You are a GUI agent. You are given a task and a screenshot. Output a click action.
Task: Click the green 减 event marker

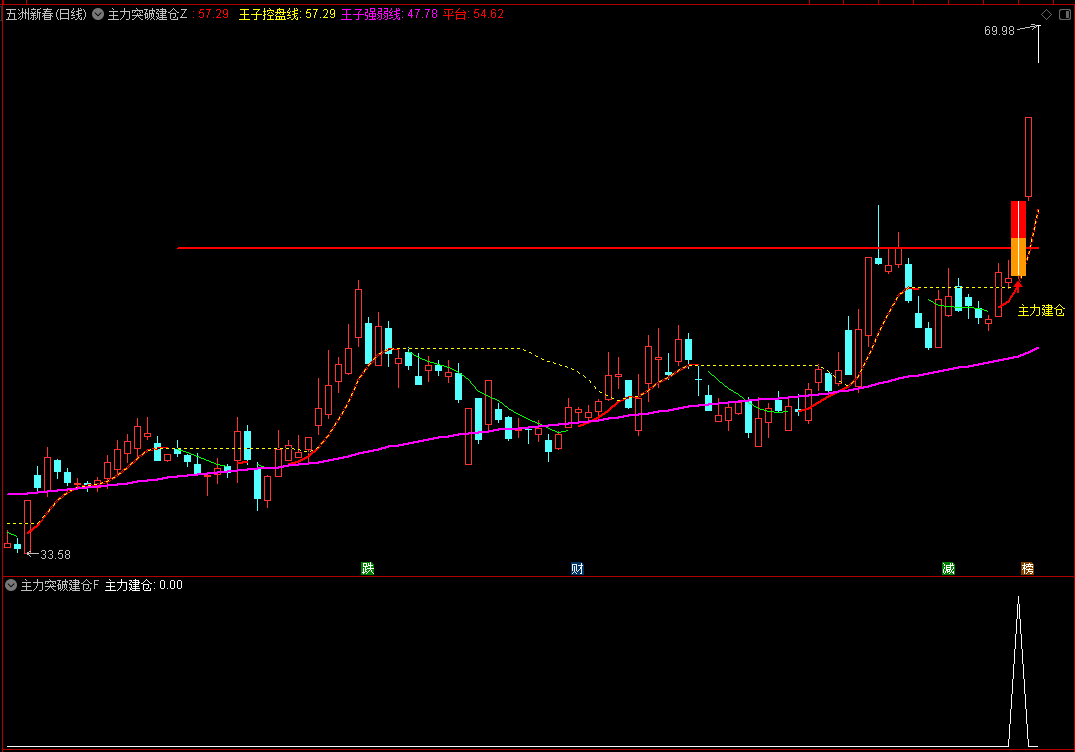tap(948, 569)
